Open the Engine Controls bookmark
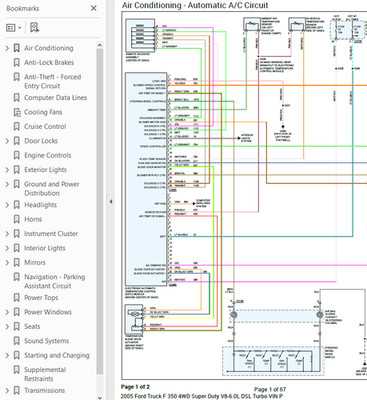 point(48,155)
